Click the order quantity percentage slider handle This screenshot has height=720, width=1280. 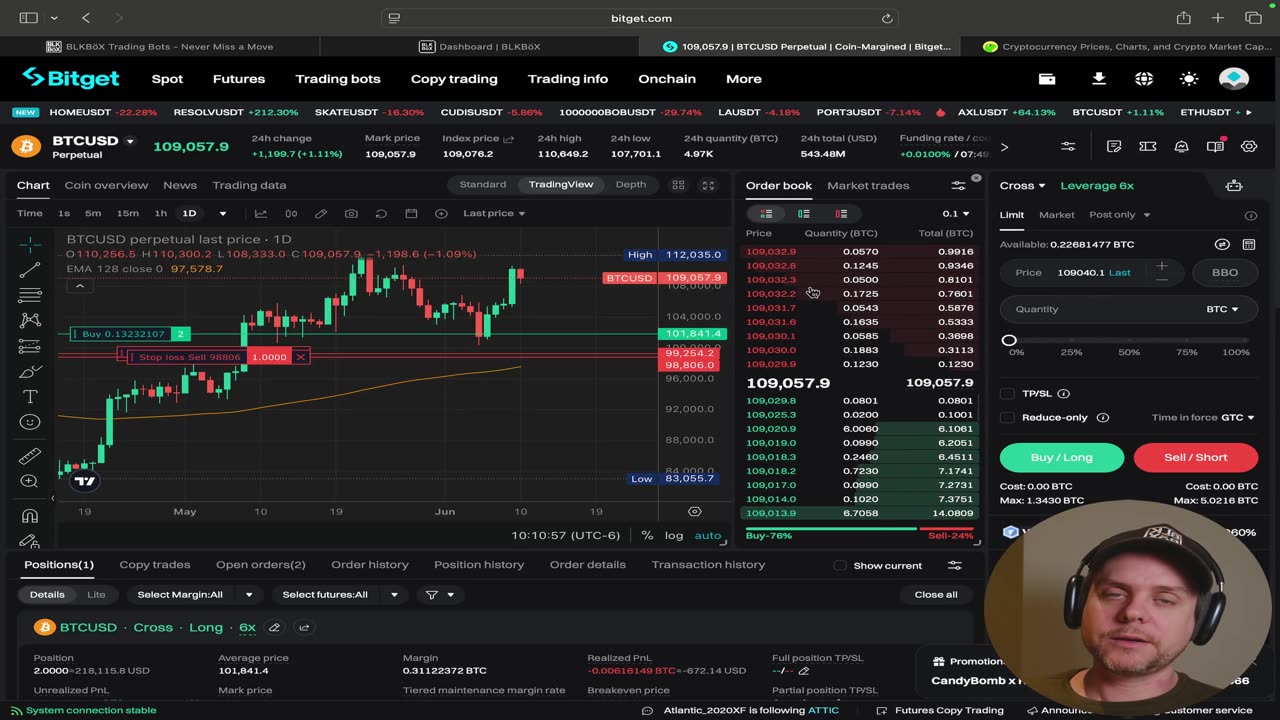(x=1009, y=341)
